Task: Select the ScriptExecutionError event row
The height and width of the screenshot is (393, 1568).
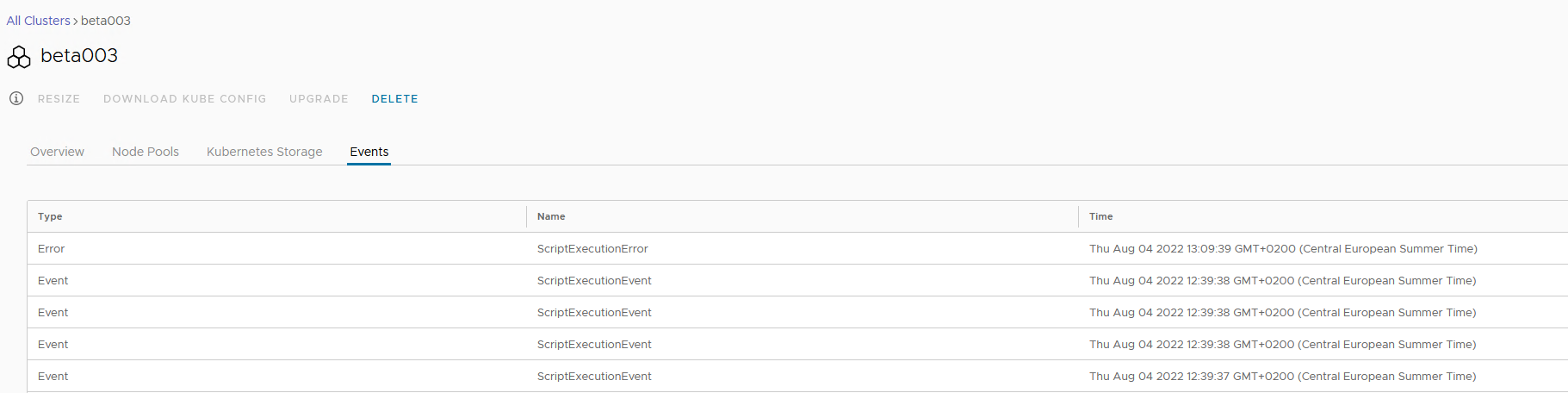Action: tap(797, 248)
